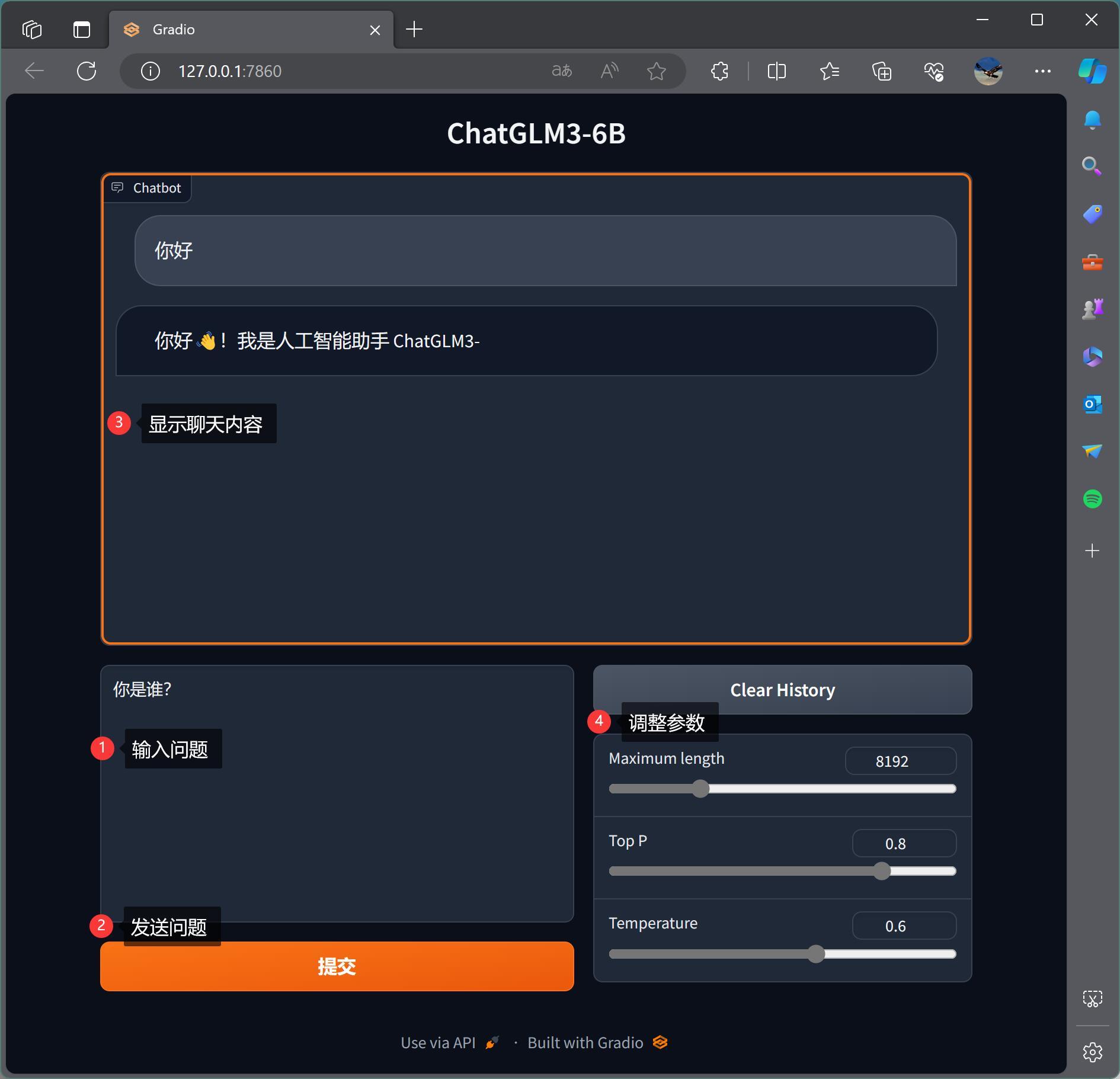Open the Drop paper plane icon
This screenshot has width=1120, height=1079.
pos(1092,452)
